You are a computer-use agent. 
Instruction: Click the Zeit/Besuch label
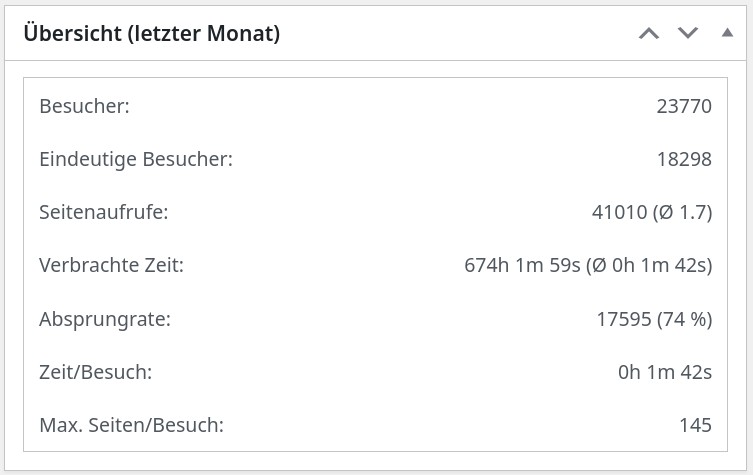click(96, 372)
